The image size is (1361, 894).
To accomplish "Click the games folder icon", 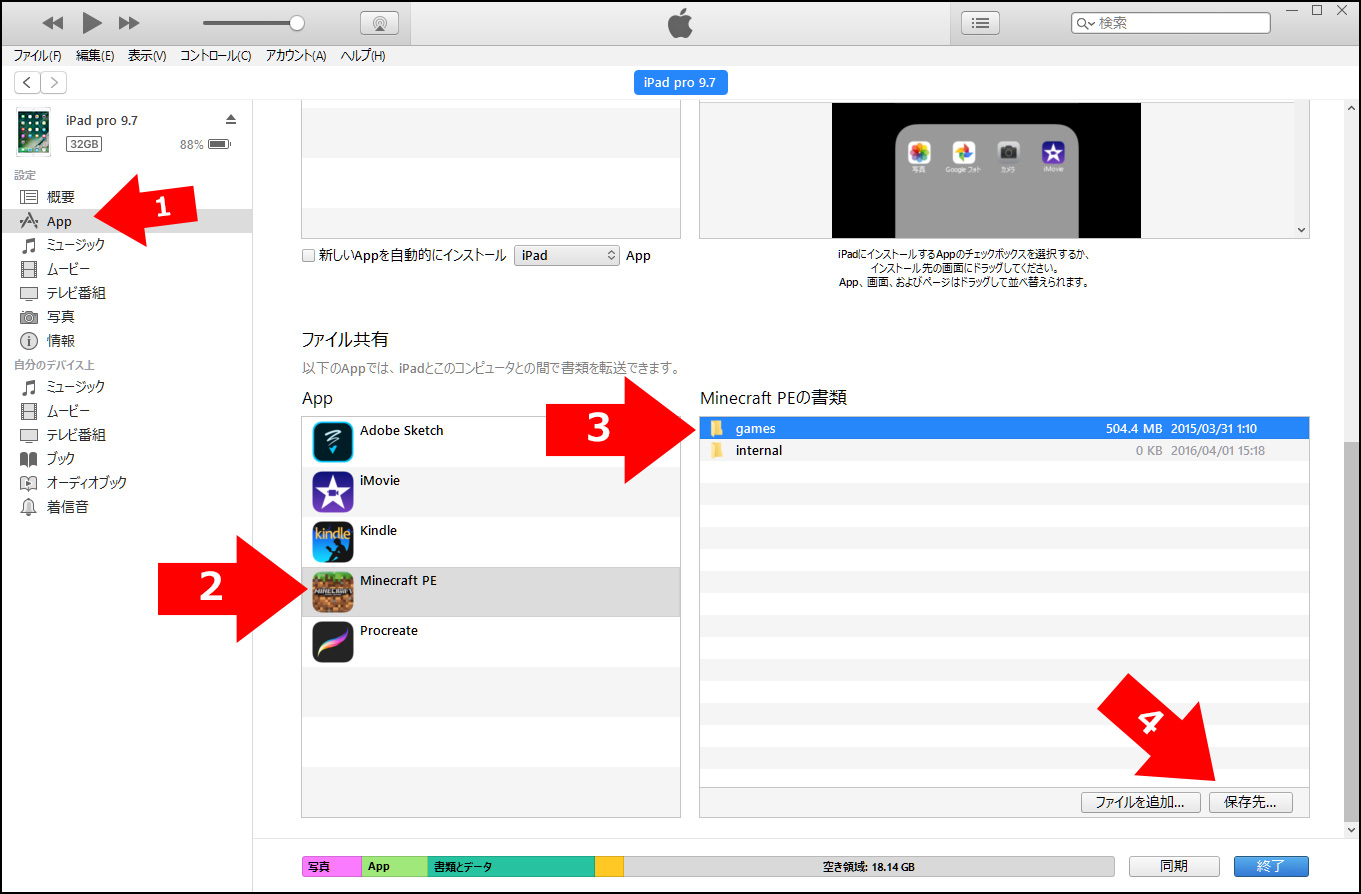I will coord(716,428).
